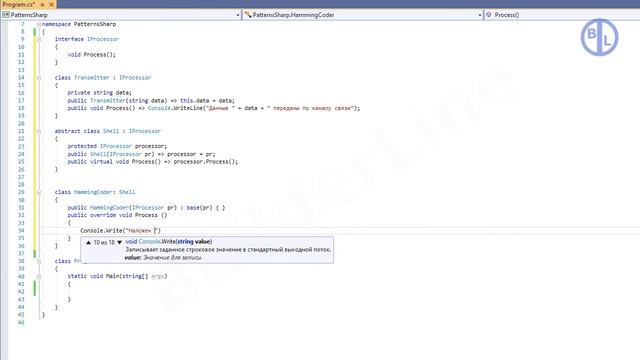The height and width of the screenshot is (360, 640).
Task: Click 'private string data;' on line 16
Action: point(99,93)
